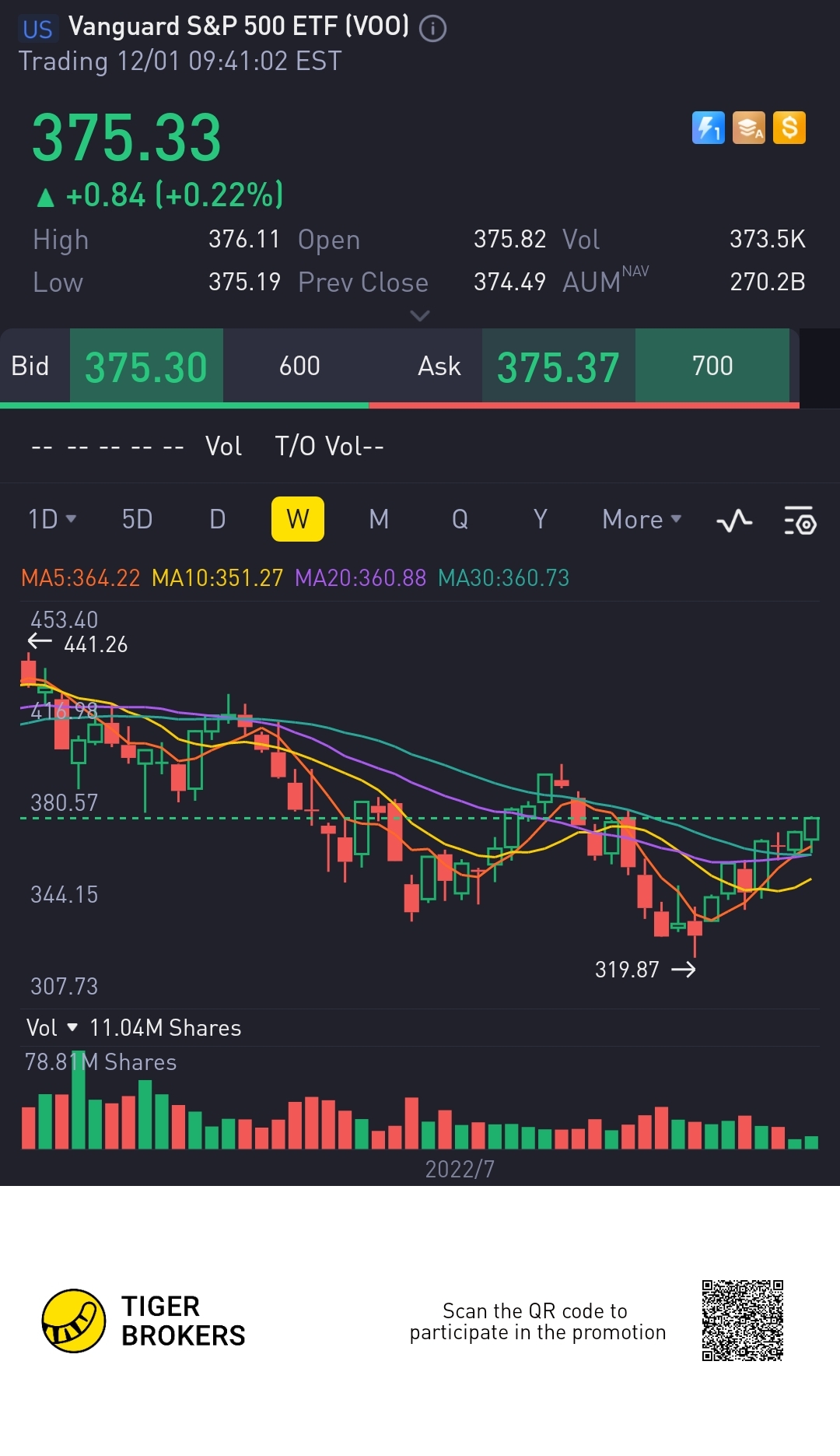Tap the ask size 700
Image resolution: width=840 pixels, height=1456 pixels.
(x=712, y=366)
